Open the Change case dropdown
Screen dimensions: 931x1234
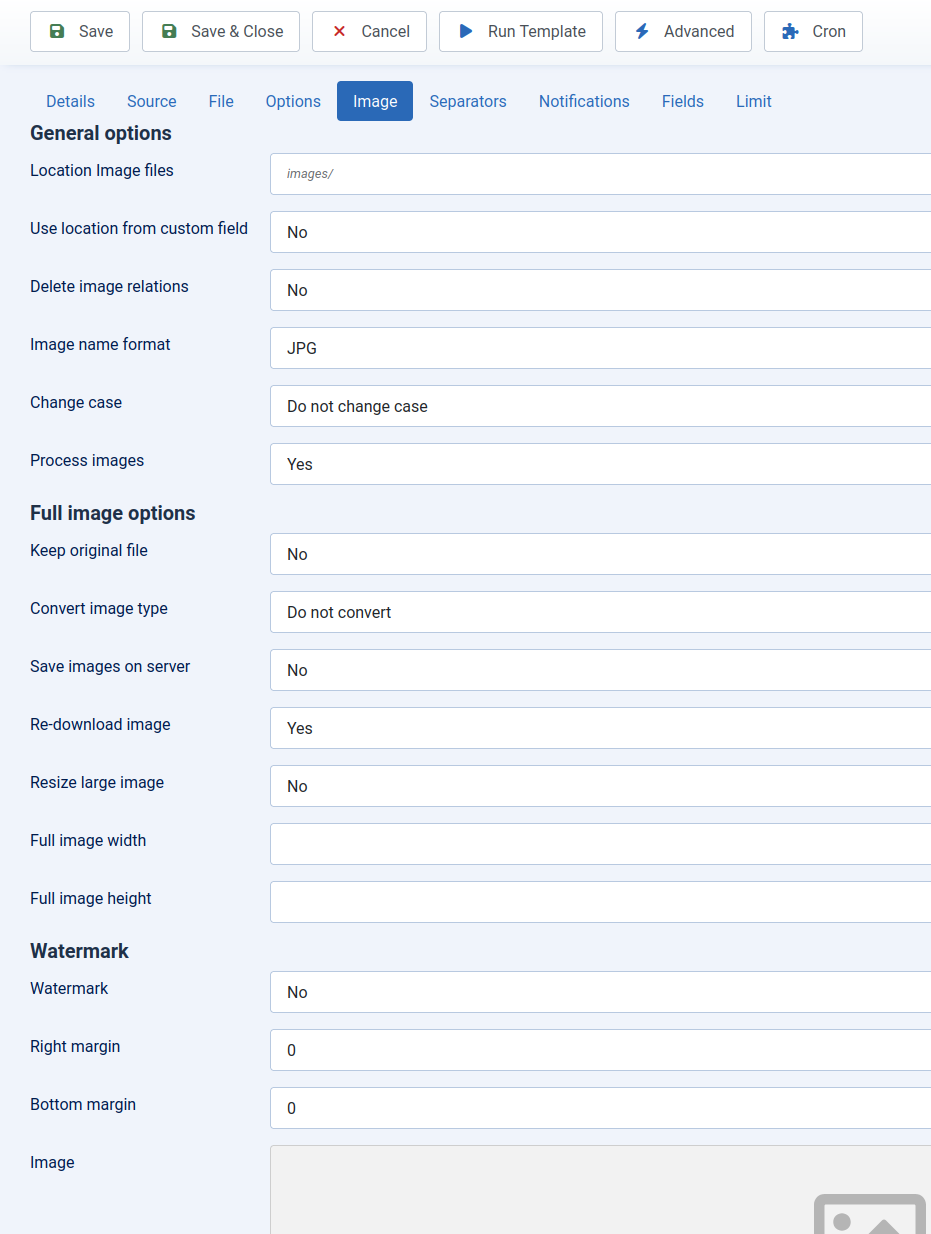600,406
